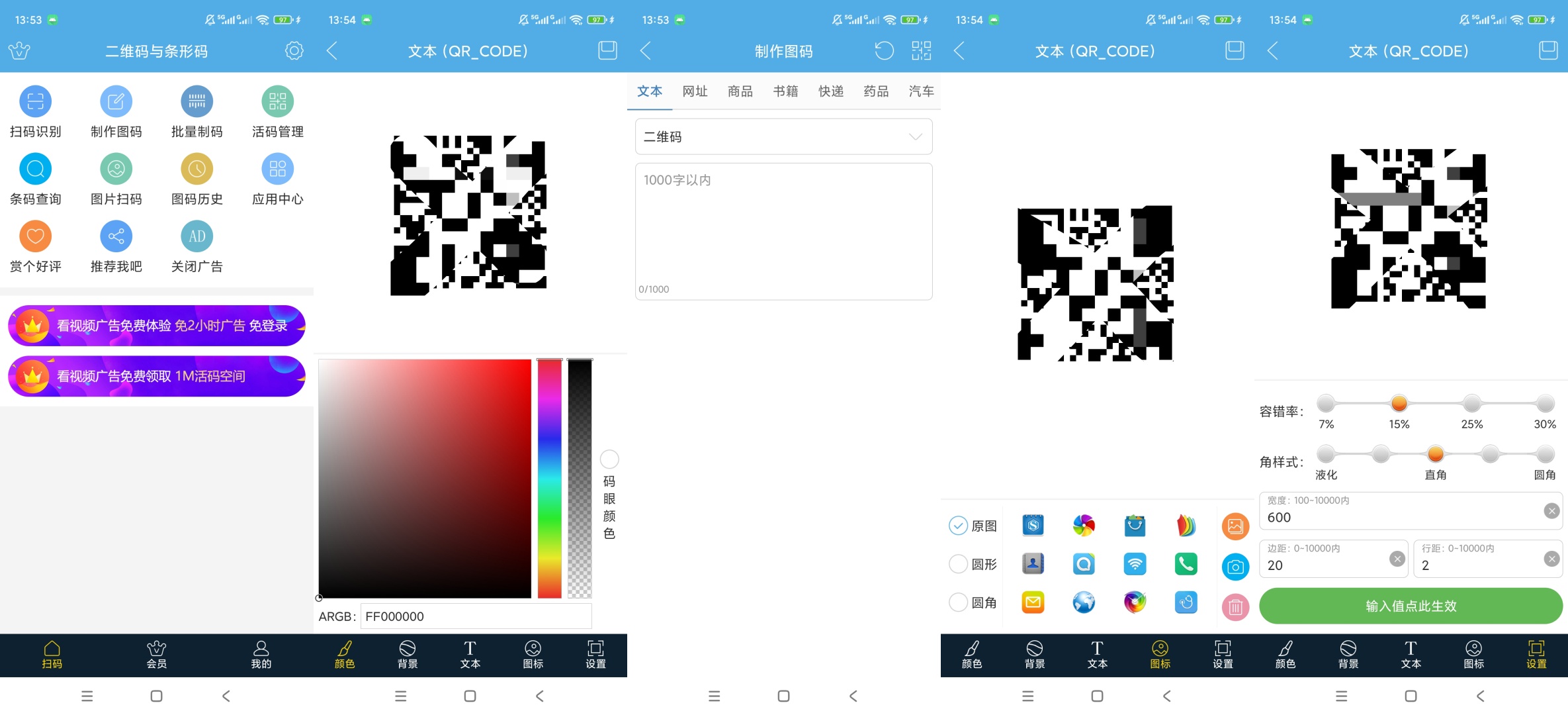Switch to the 药品 tab

tap(876, 91)
